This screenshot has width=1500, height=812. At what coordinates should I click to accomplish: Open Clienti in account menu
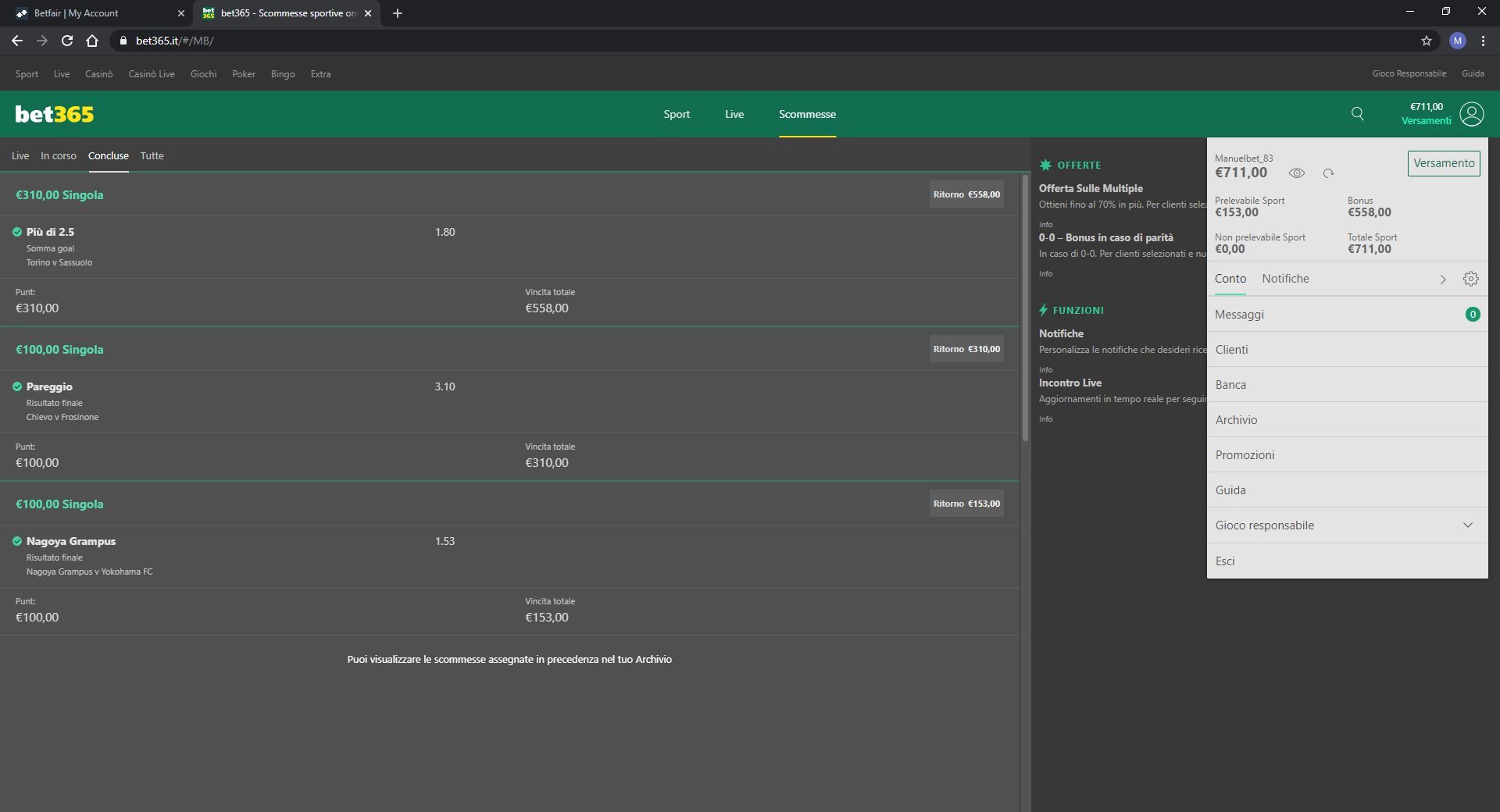pos(1347,350)
